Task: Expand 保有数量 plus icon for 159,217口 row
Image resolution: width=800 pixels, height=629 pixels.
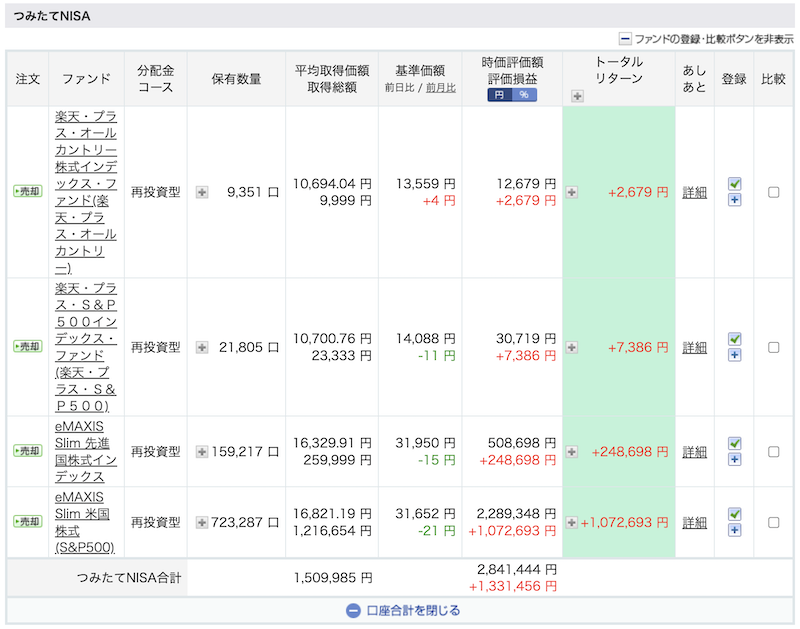Action: point(202,452)
